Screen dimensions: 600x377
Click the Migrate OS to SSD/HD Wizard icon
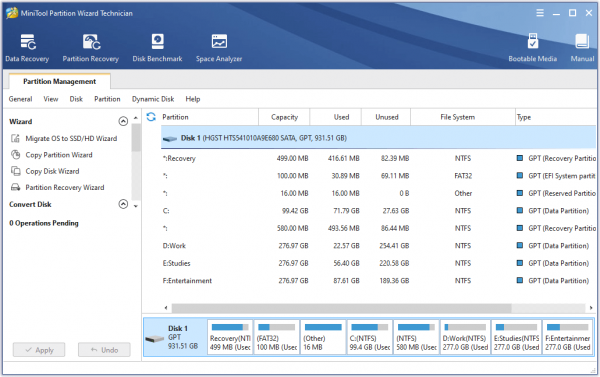click(15, 139)
